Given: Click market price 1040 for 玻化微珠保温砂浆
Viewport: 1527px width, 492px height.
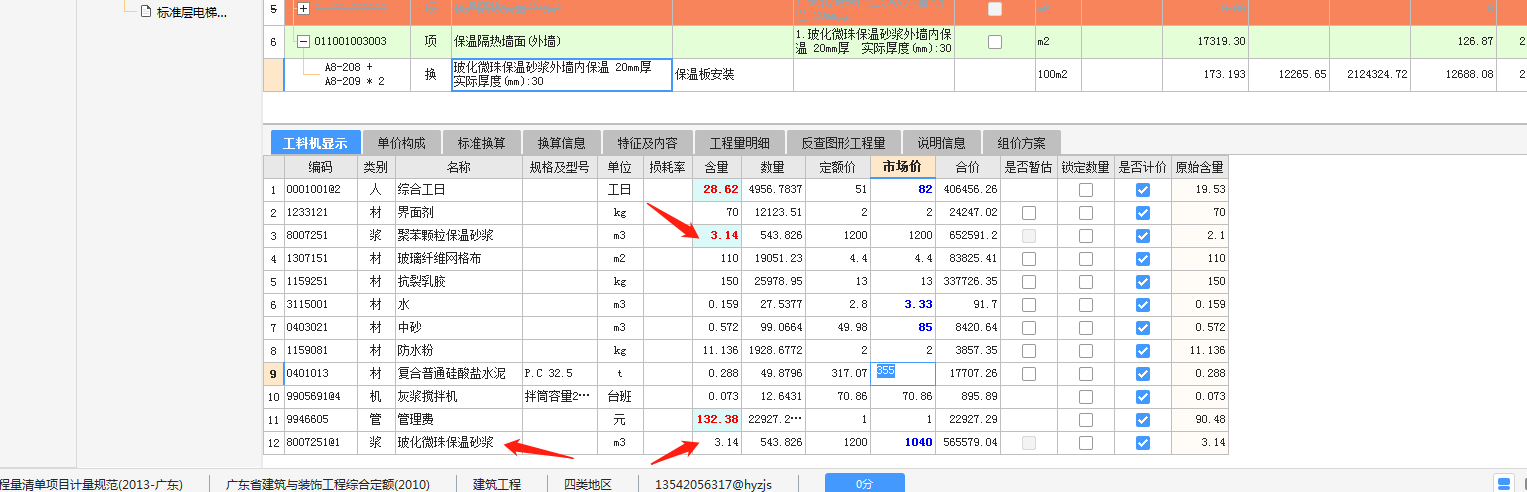Looking at the screenshot, I should point(903,442).
